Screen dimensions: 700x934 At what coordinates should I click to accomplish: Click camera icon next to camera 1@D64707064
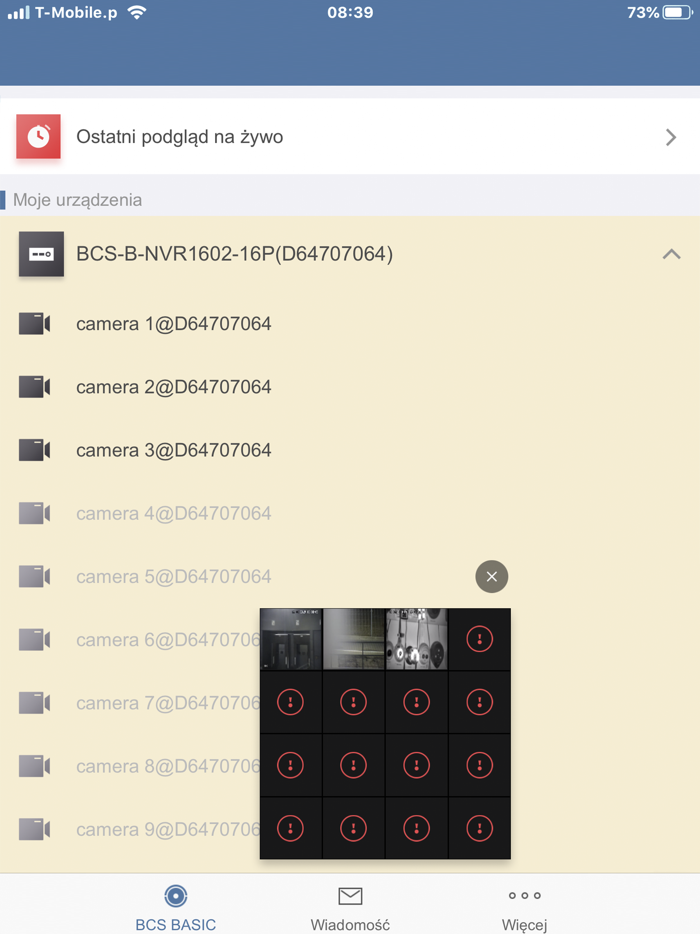click(34, 324)
